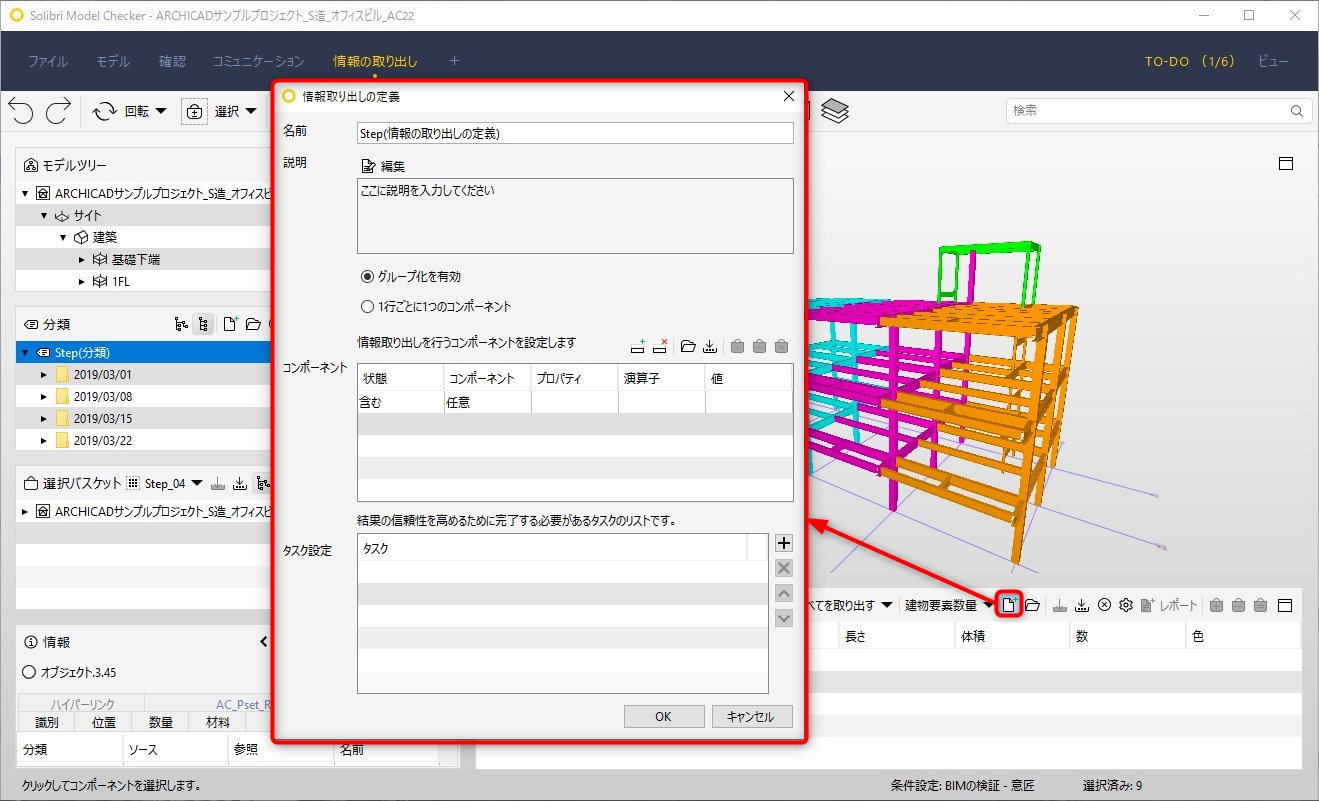Viewport: 1319px width, 801px height.
Task: Expand the 2019/03/08 classification folder
Action: pyautogui.click(x=44, y=397)
